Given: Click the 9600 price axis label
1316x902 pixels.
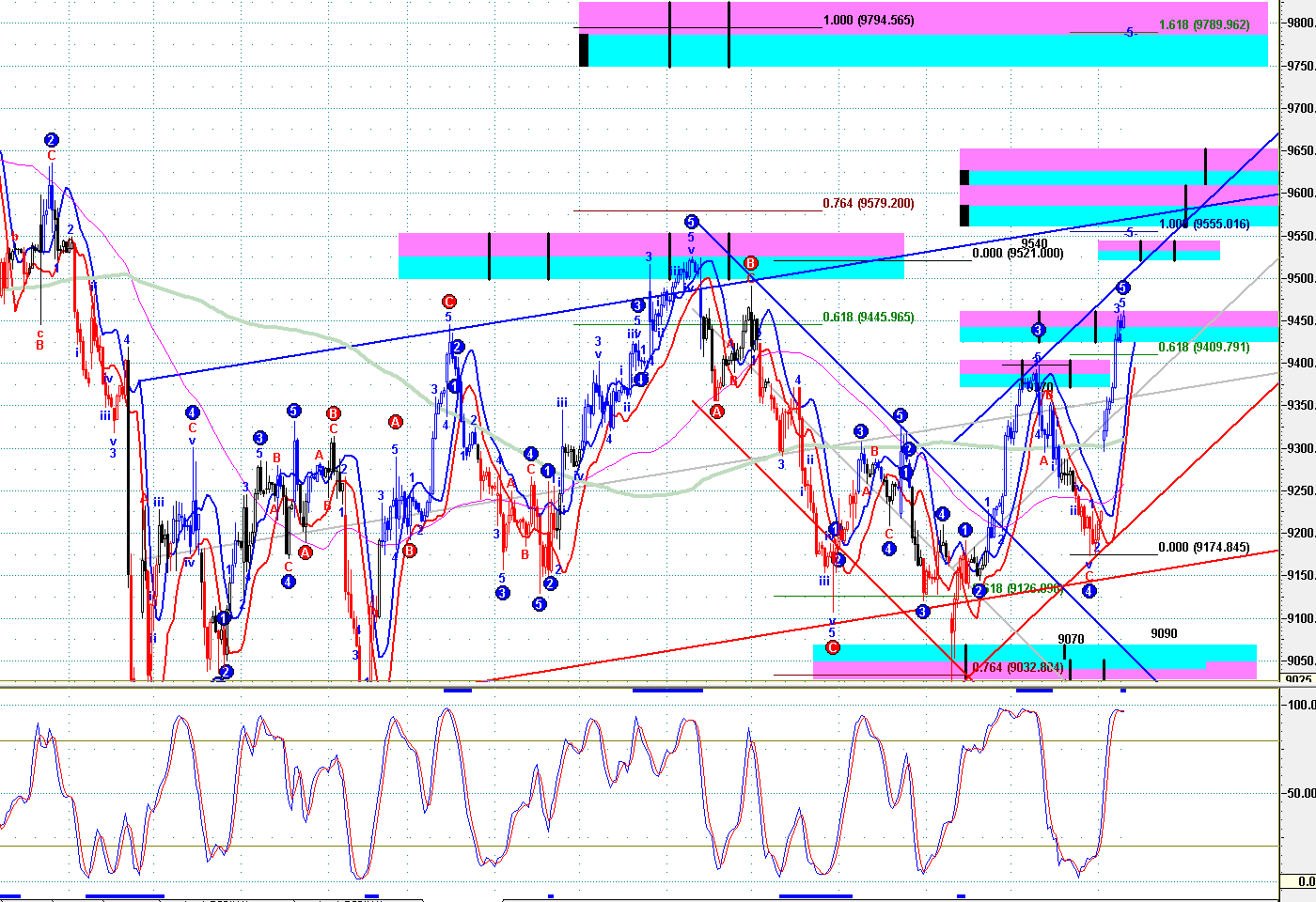Looking at the screenshot, I should (1301, 194).
